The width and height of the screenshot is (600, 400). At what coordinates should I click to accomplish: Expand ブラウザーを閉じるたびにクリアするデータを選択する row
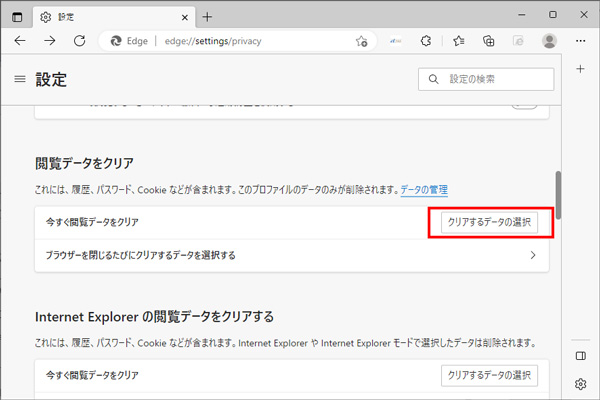(292, 255)
